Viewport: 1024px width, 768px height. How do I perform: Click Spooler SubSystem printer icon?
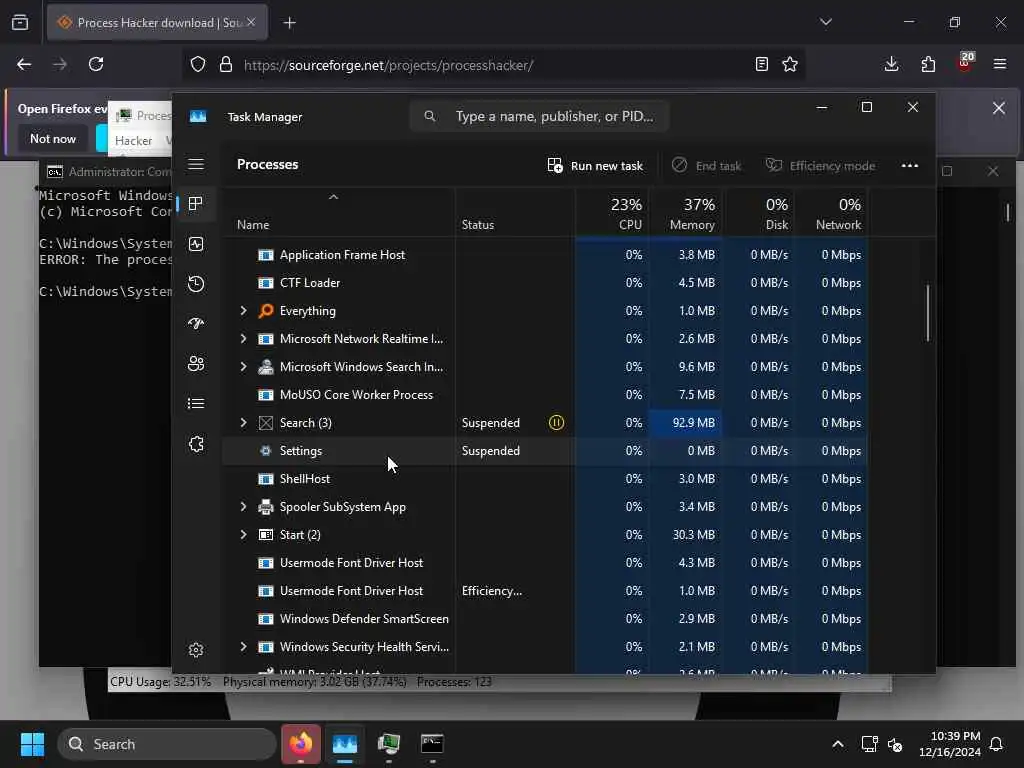266,507
